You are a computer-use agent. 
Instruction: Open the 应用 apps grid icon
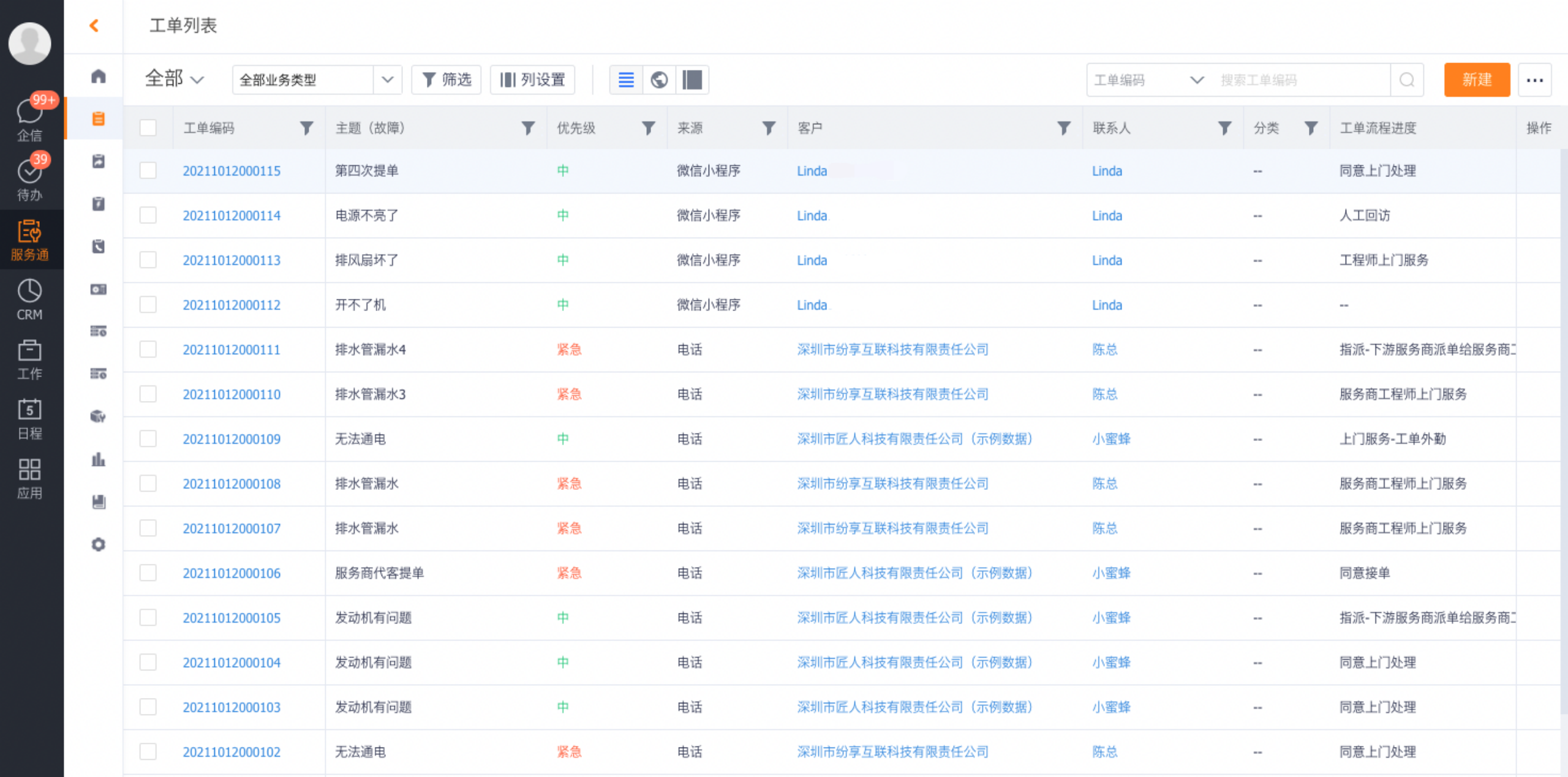29,479
